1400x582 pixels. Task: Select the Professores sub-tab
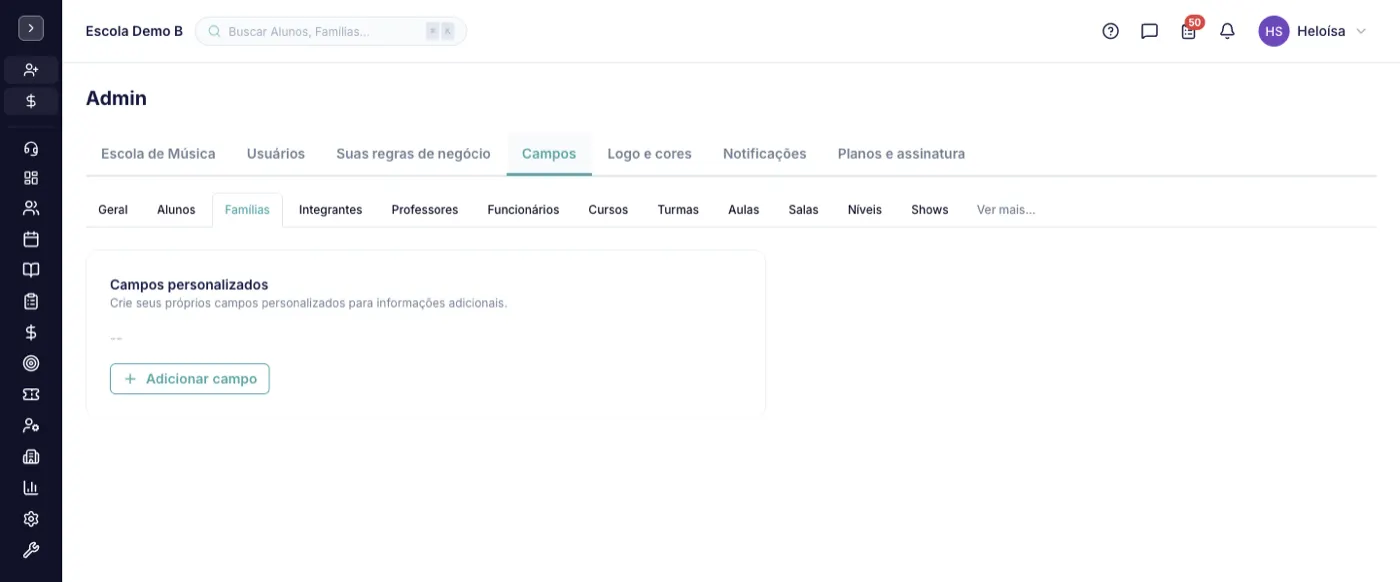coord(425,210)
